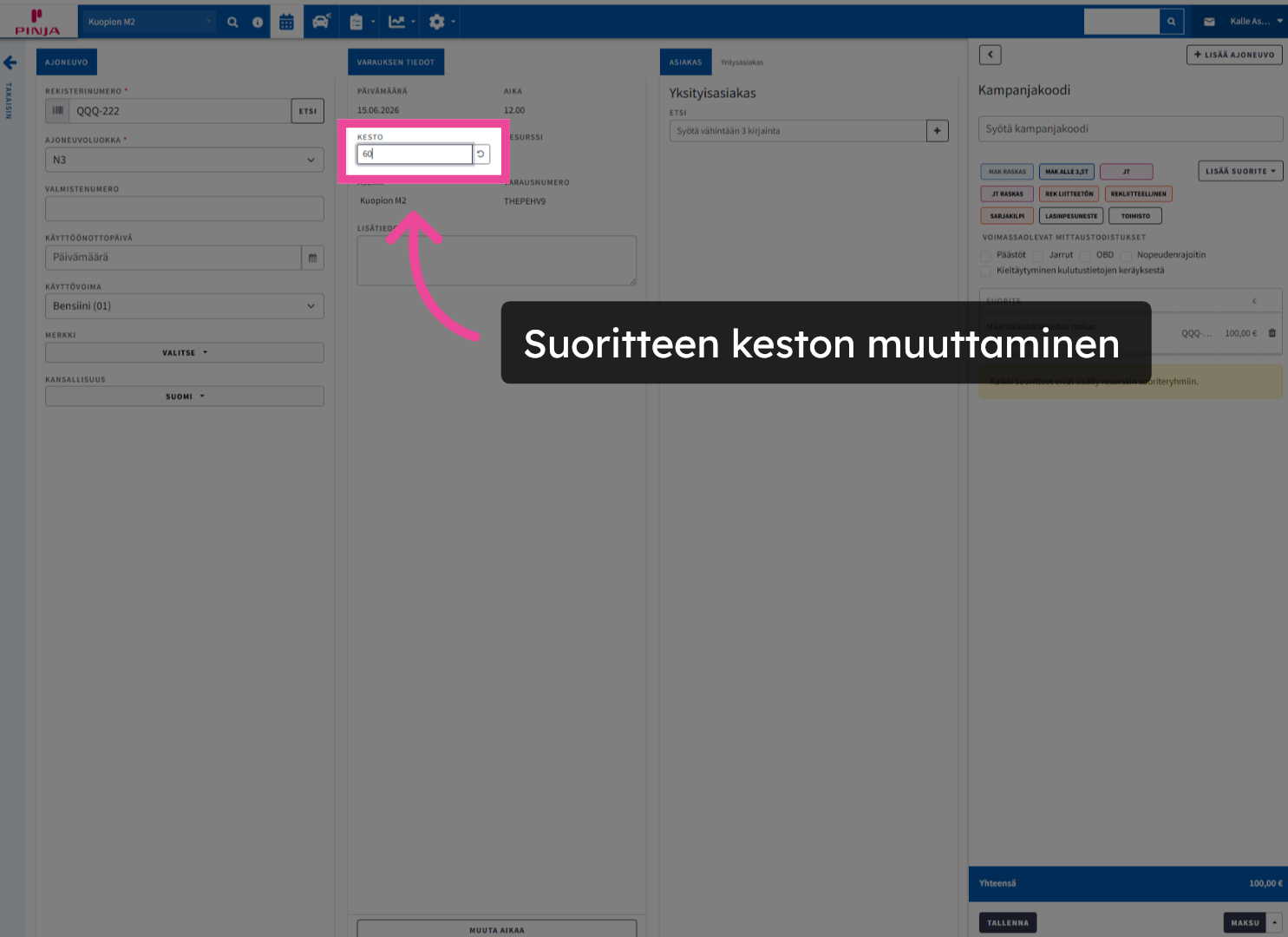Select the LASINPESUNESTE product tag

(x=1071, y=216)
